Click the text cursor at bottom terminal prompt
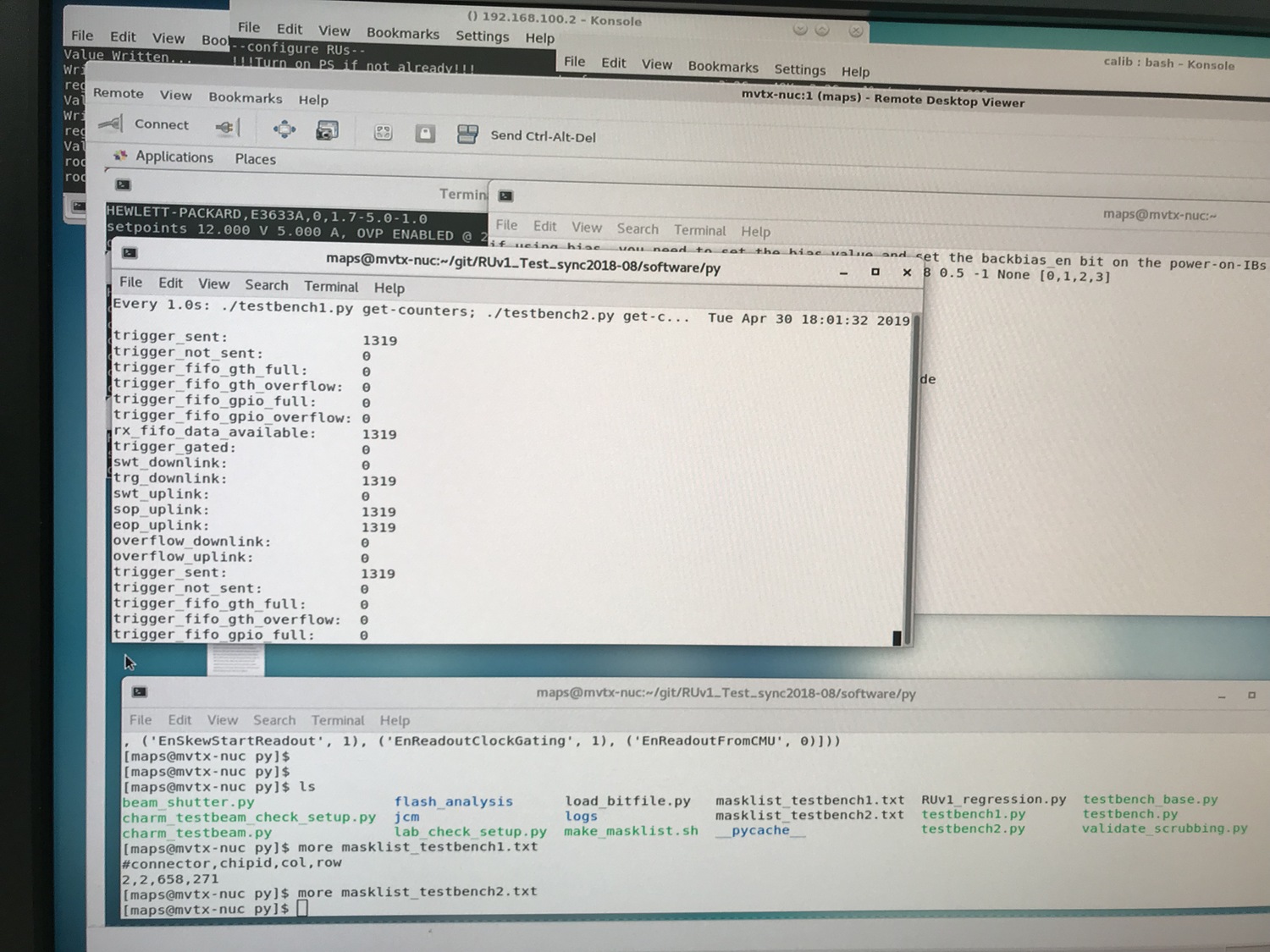1270x952 pixels. pos(302,908)
